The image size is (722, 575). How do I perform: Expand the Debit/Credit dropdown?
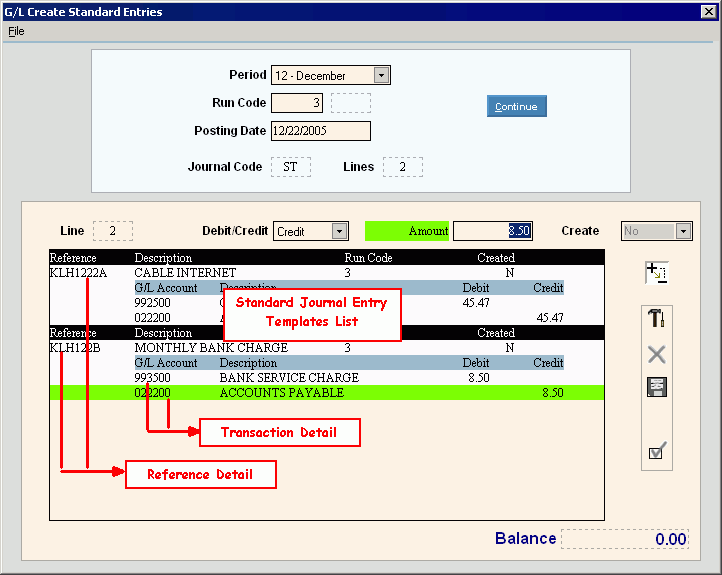339,231
